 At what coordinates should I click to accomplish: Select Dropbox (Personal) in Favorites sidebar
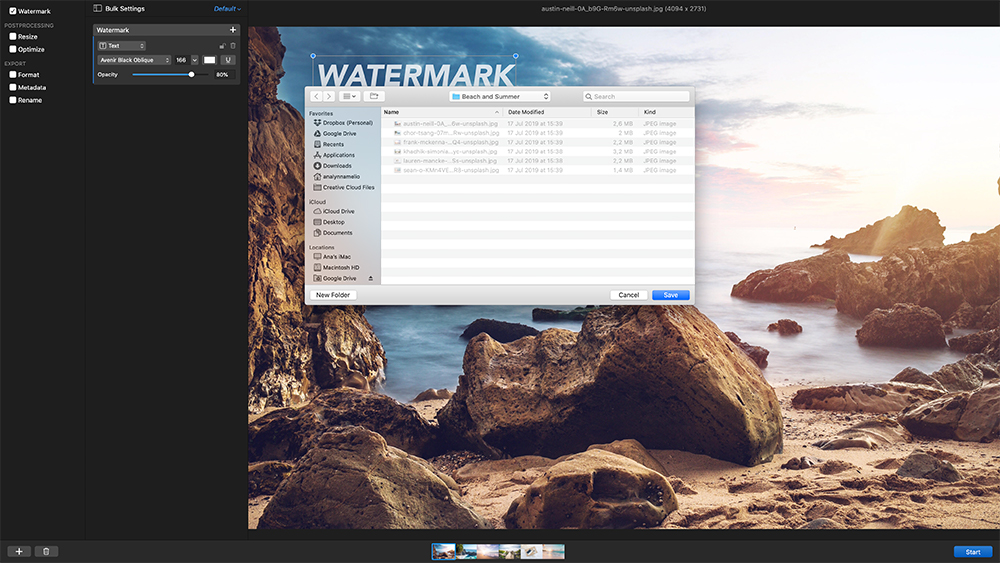[343, 122]
